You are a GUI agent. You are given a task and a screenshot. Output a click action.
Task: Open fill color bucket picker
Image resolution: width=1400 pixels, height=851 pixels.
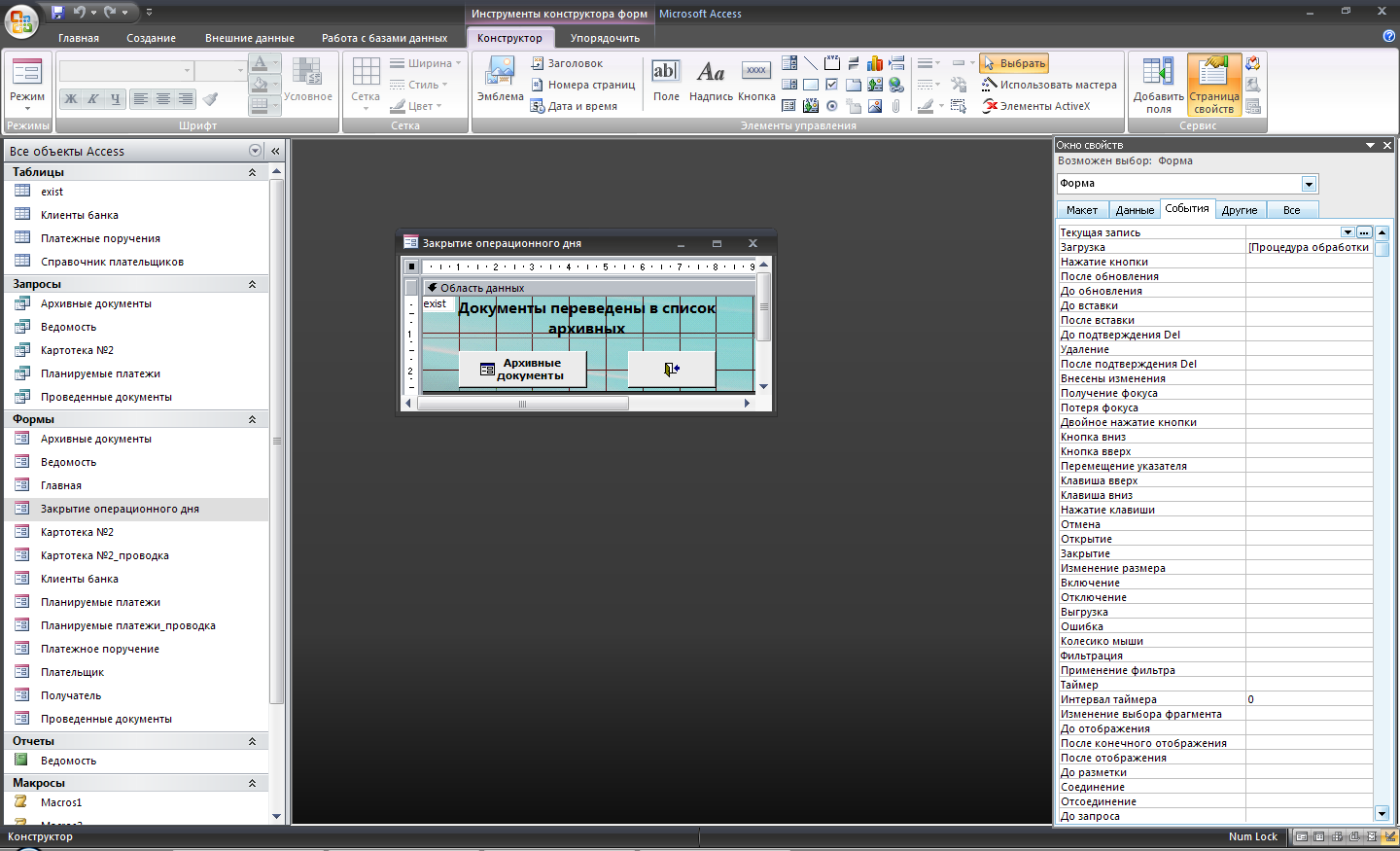pos(263,85)
